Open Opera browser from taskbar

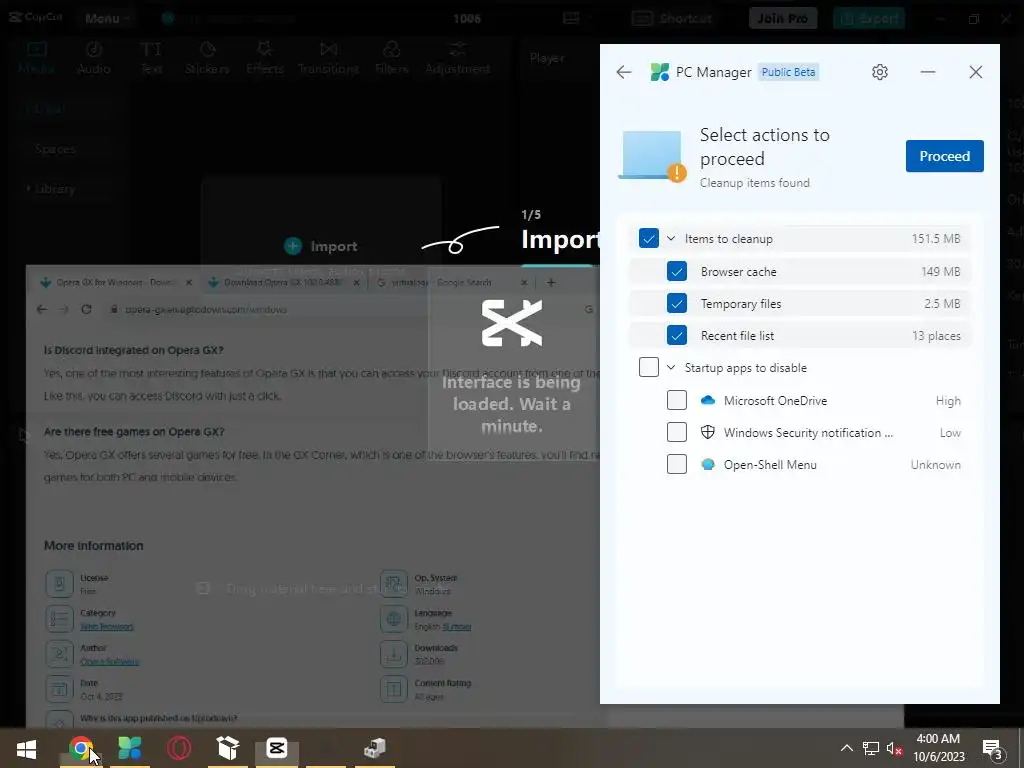(178, 748)
